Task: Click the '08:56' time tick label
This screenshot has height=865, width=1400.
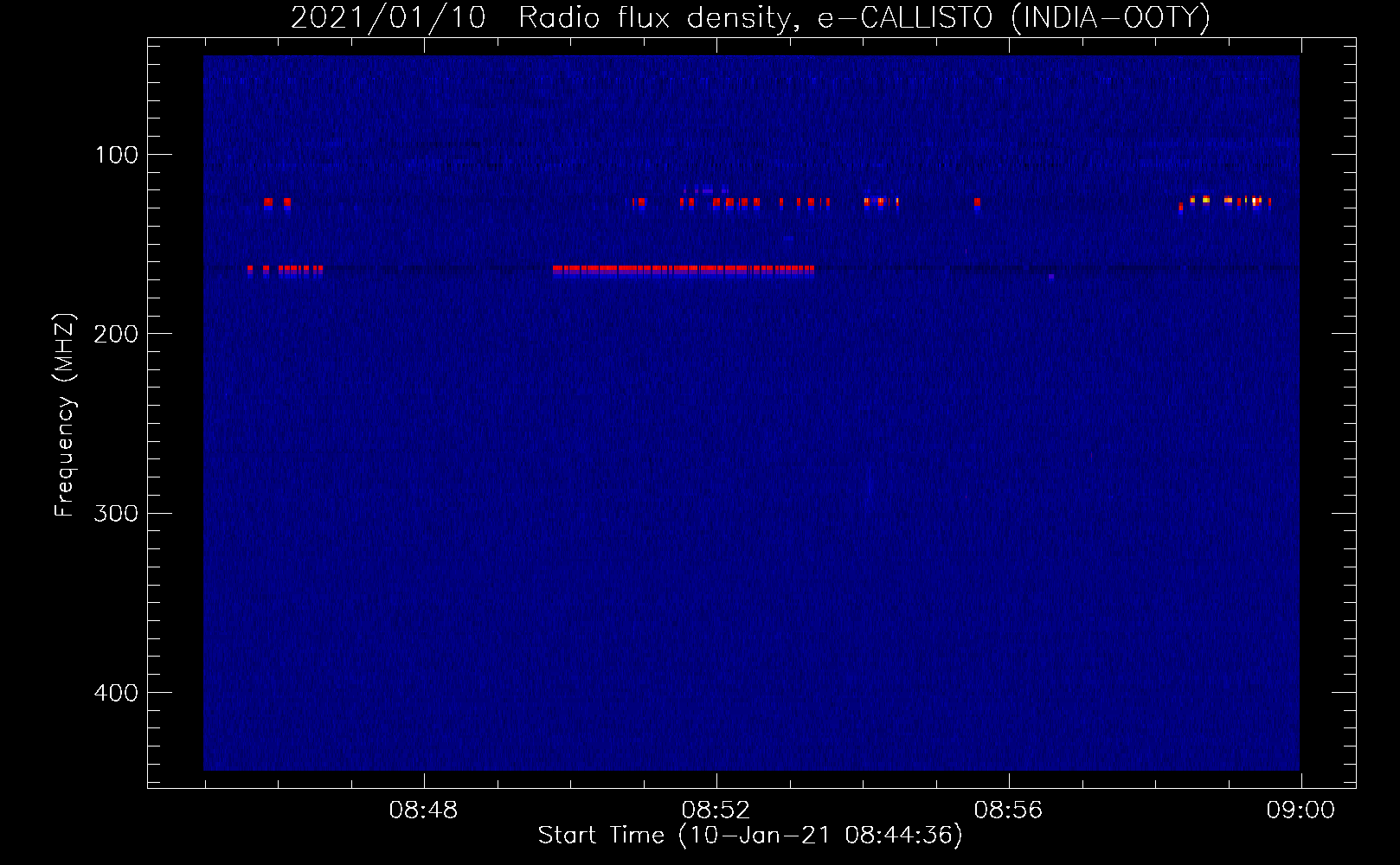Action: tap(1008, 811)
